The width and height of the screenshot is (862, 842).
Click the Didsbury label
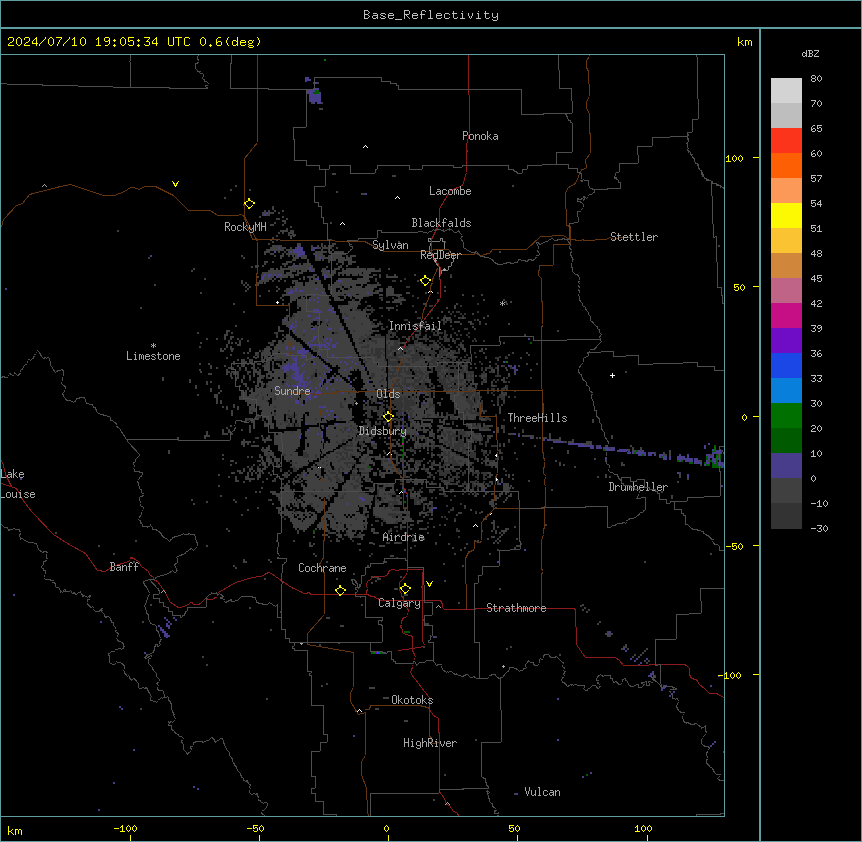pos(383,431)
